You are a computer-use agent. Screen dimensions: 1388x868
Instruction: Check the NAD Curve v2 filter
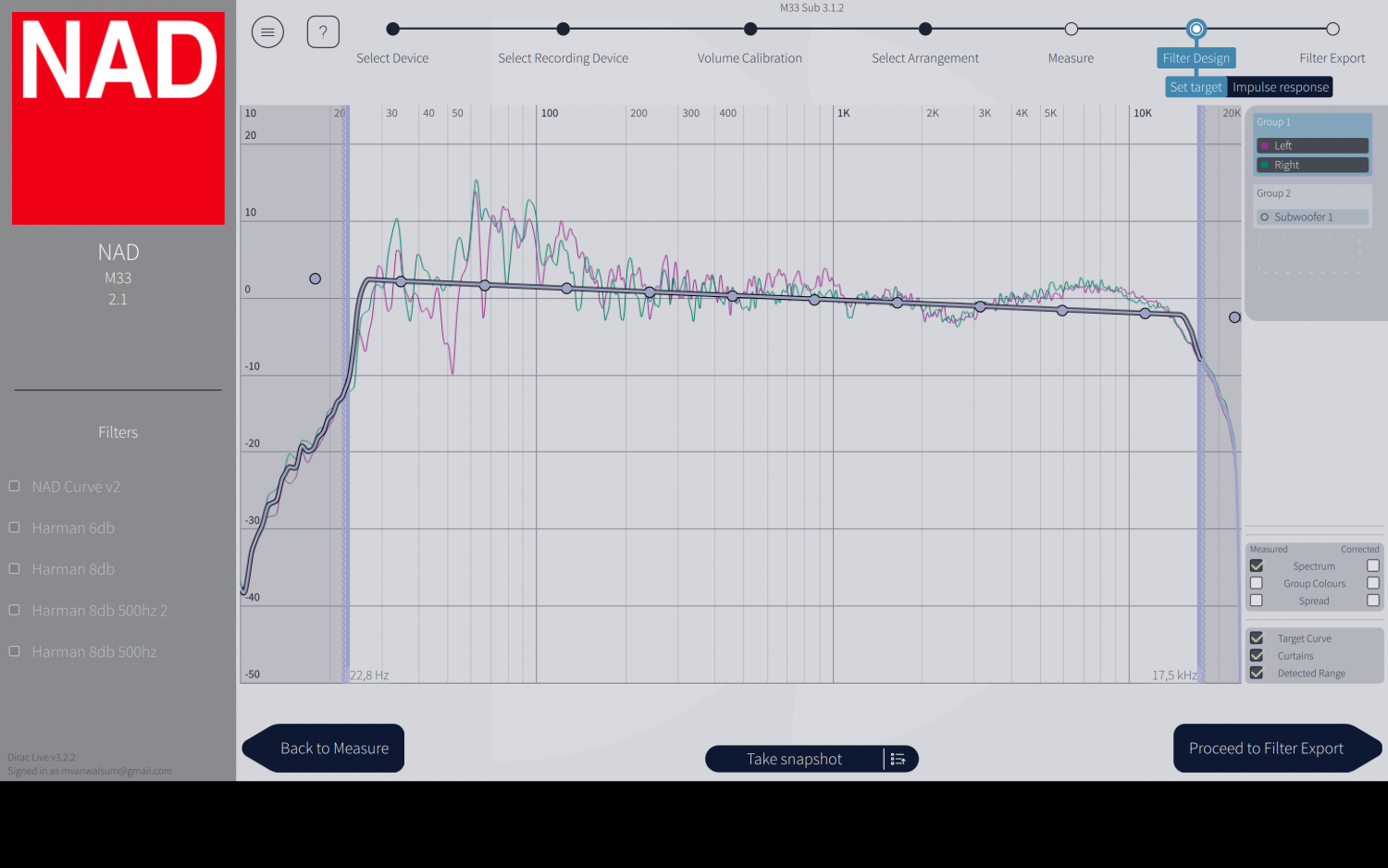[x=14, y=486]
